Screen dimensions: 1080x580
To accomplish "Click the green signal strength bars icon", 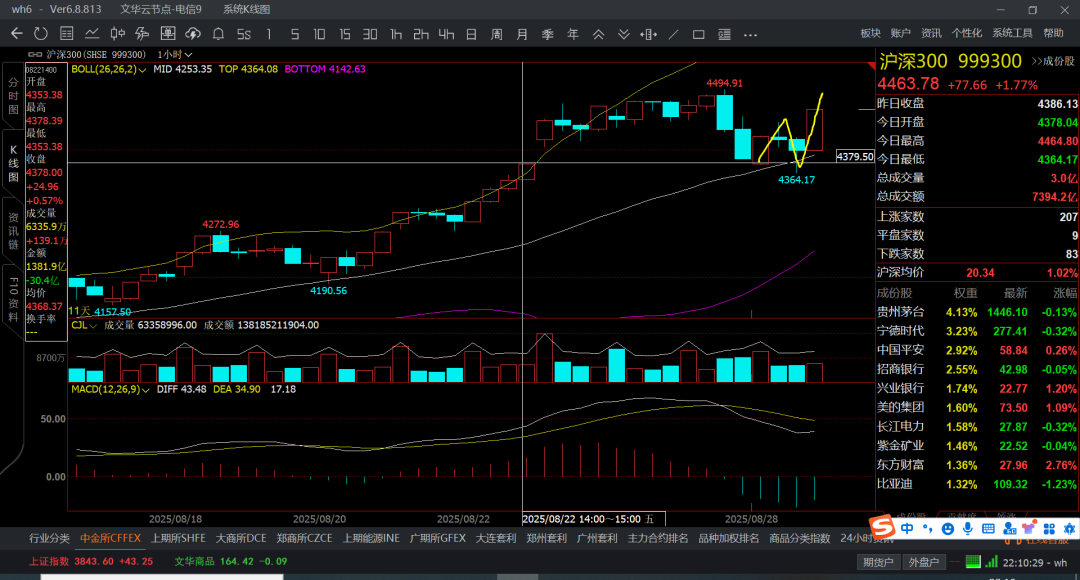I will click(991, 561).
